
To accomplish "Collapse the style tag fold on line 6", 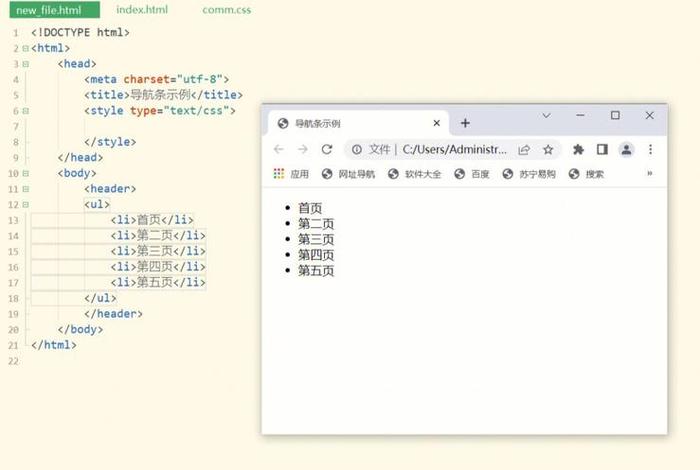I will click(x=25, y=111).
